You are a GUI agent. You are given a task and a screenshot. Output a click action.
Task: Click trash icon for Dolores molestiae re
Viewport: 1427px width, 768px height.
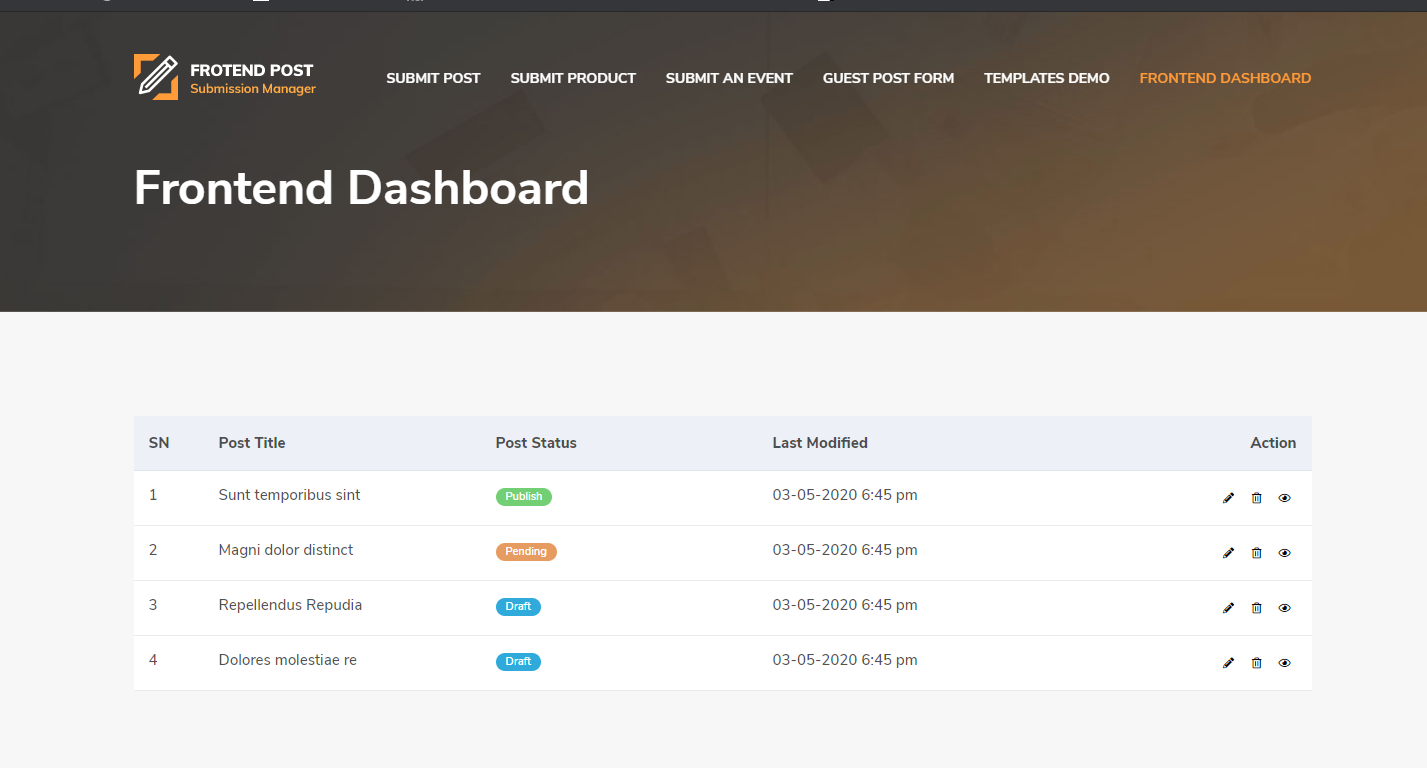[1257, 663]
